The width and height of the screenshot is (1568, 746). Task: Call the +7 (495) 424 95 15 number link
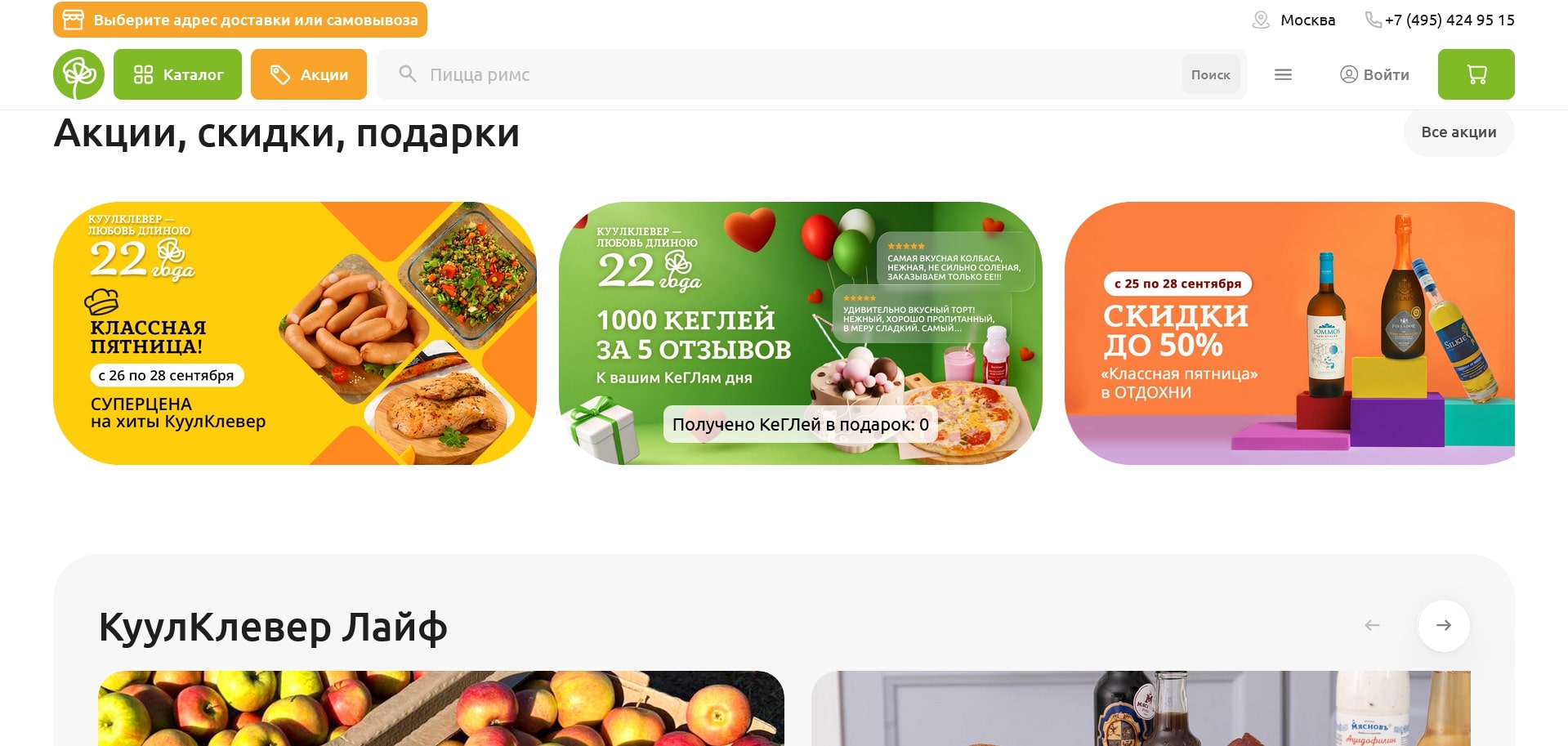[1450, 20]
